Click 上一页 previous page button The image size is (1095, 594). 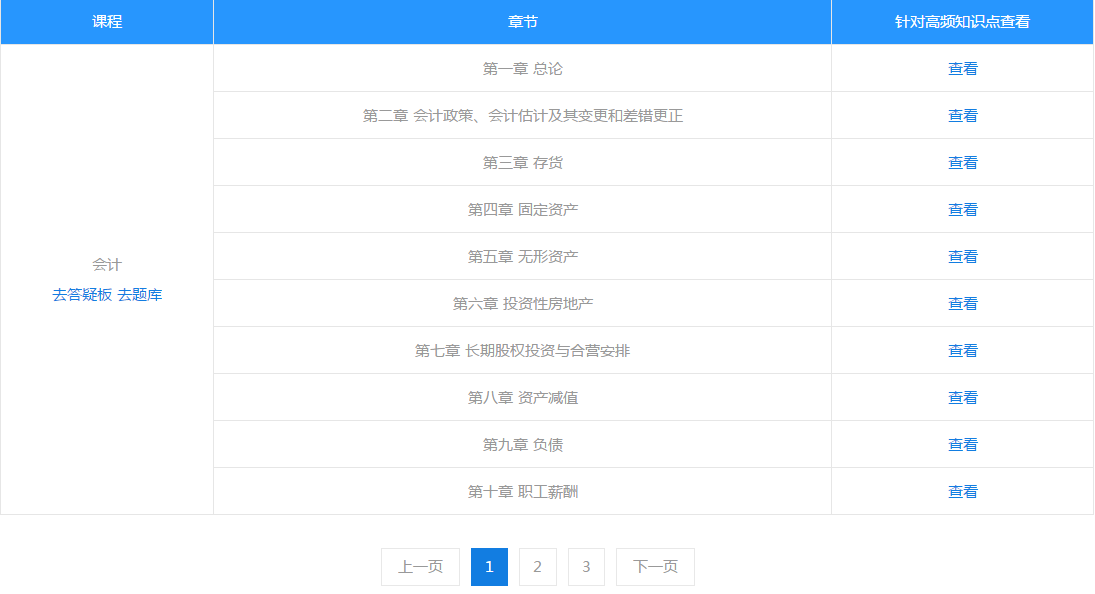click(x=420, y=567)
